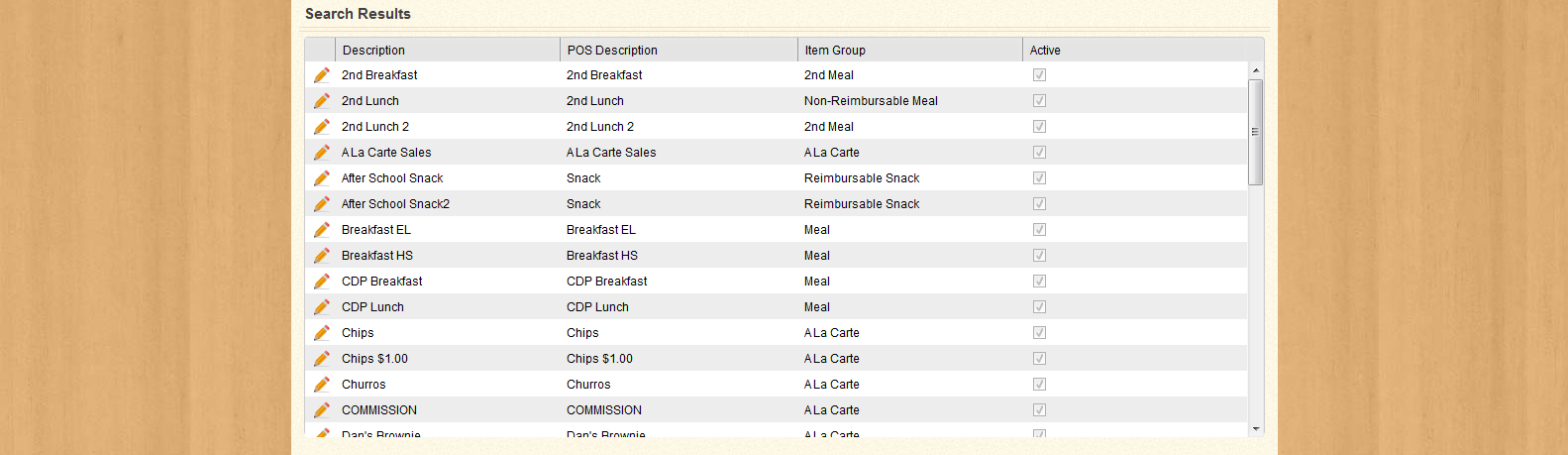This screenshot has height=455, width=1568.
Task: Click pencil icon beside After School Snack2
Action: click(321, 204)
